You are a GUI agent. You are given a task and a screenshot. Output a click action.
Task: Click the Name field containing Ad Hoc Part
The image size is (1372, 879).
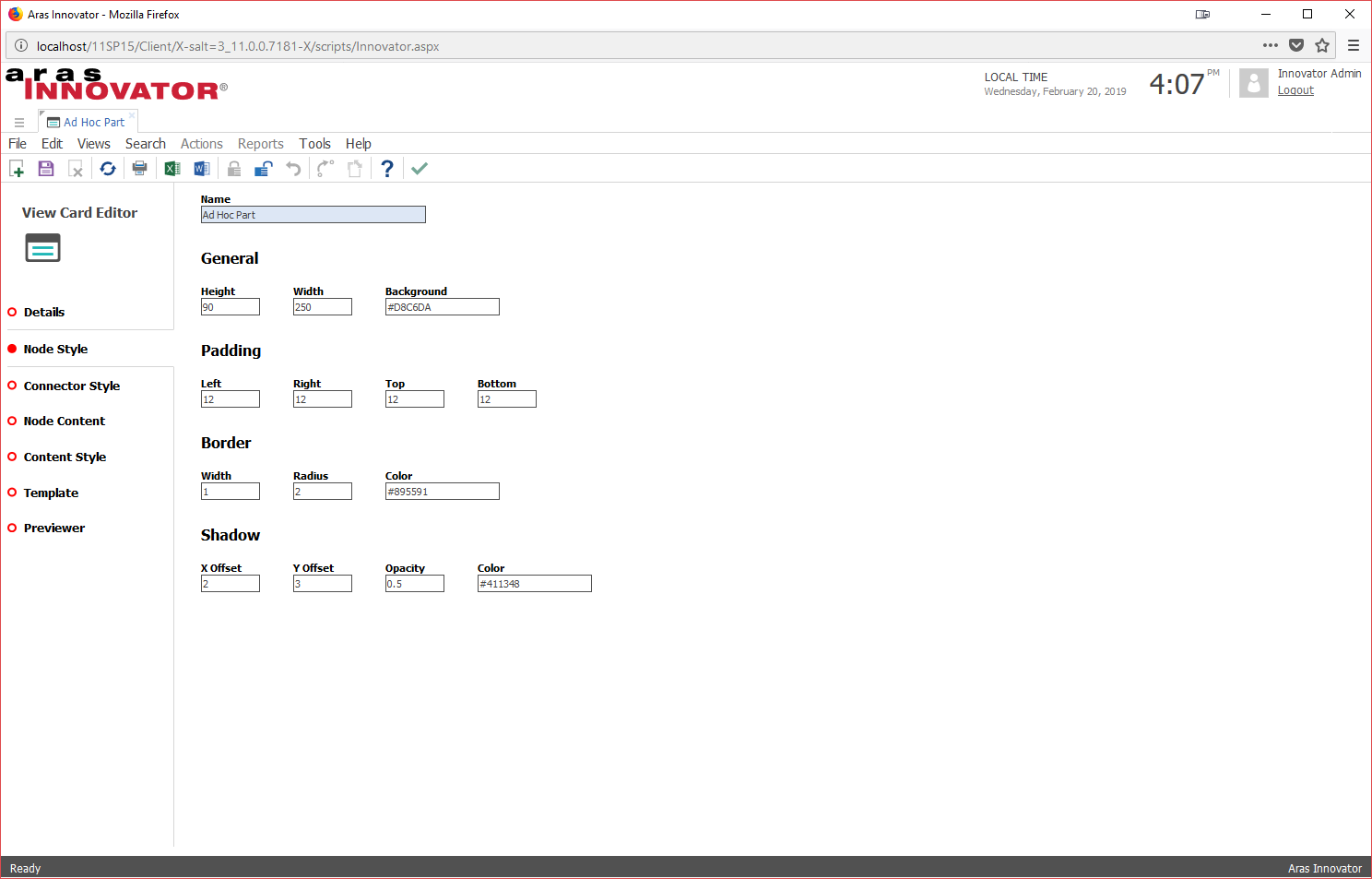pos(313,215)
